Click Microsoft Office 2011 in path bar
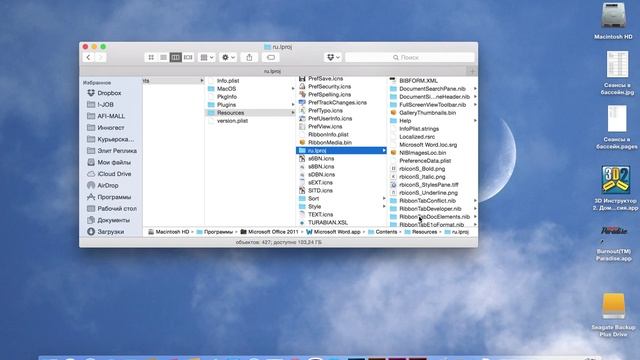Image resolution: width=640 pixels, height=360 pixels. coord(269,232)
